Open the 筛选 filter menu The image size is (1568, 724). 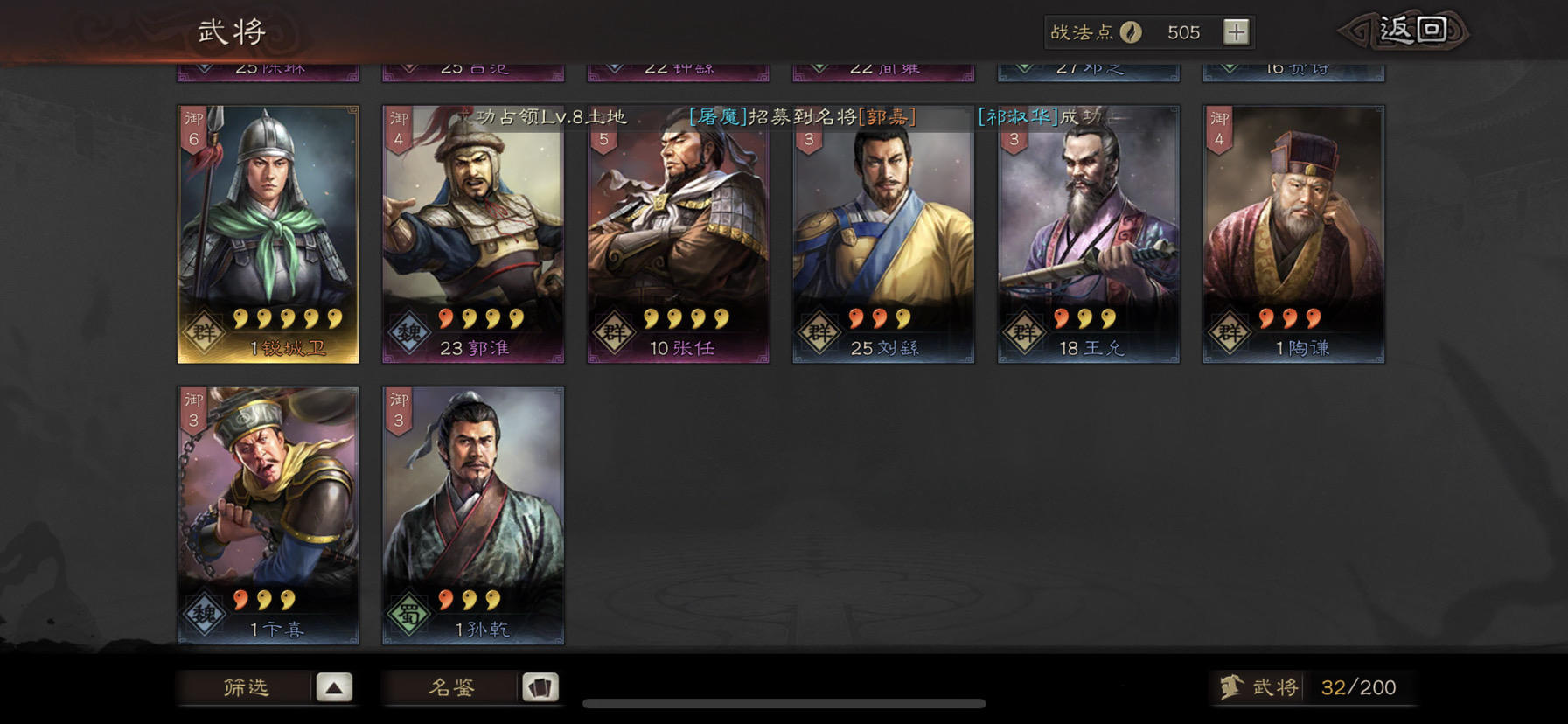(247, 687)
